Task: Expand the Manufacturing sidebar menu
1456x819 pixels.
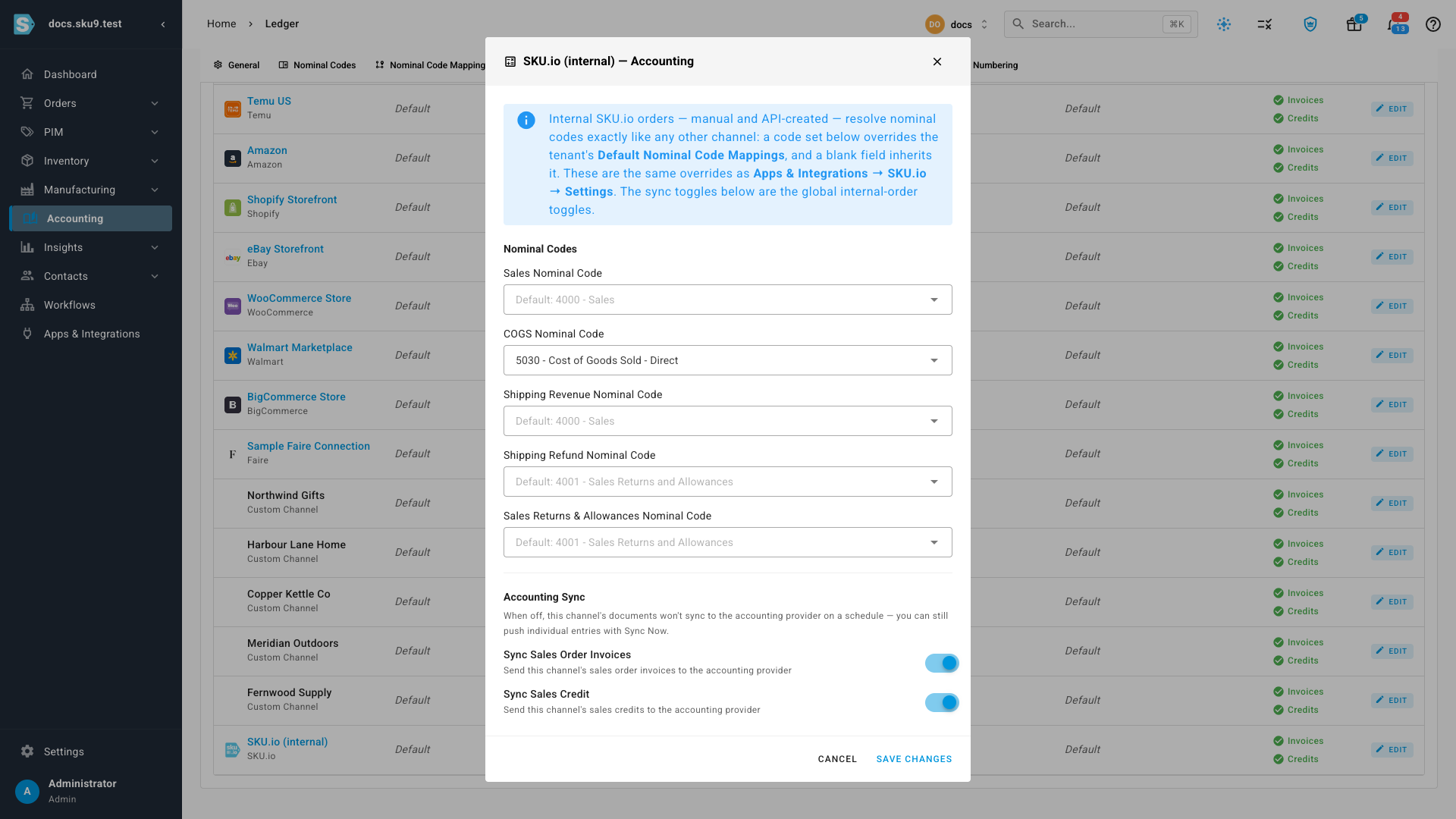Action: click(155, 190)
